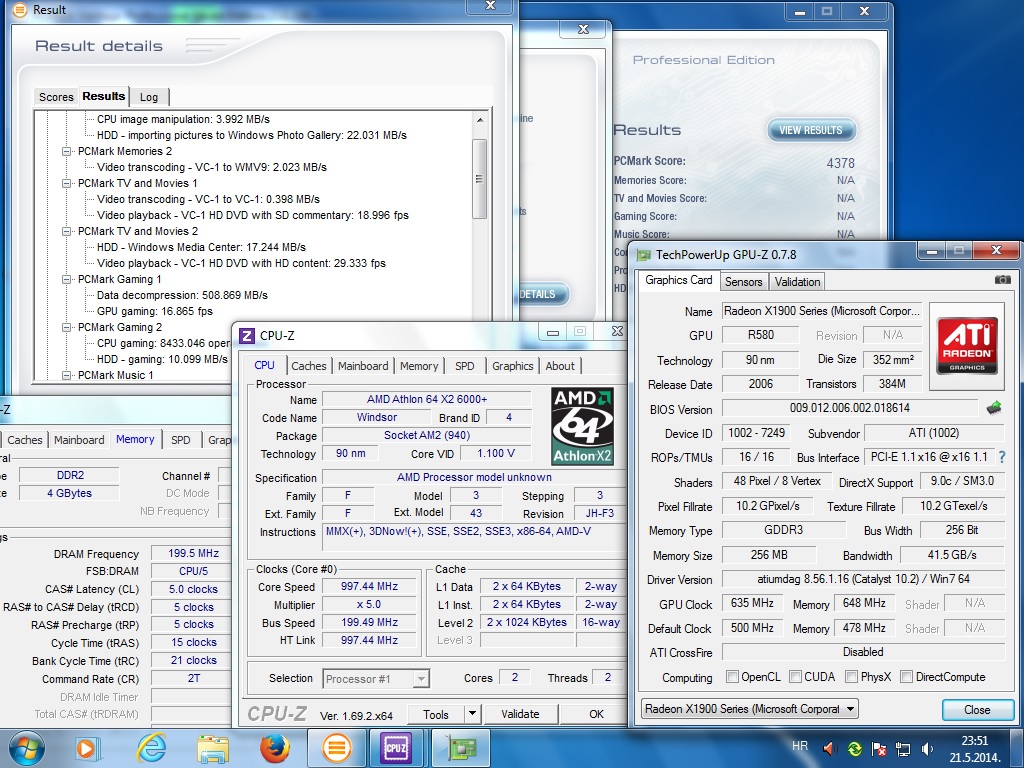Open the Caches tab in front CPU-Z

(308, 366)
